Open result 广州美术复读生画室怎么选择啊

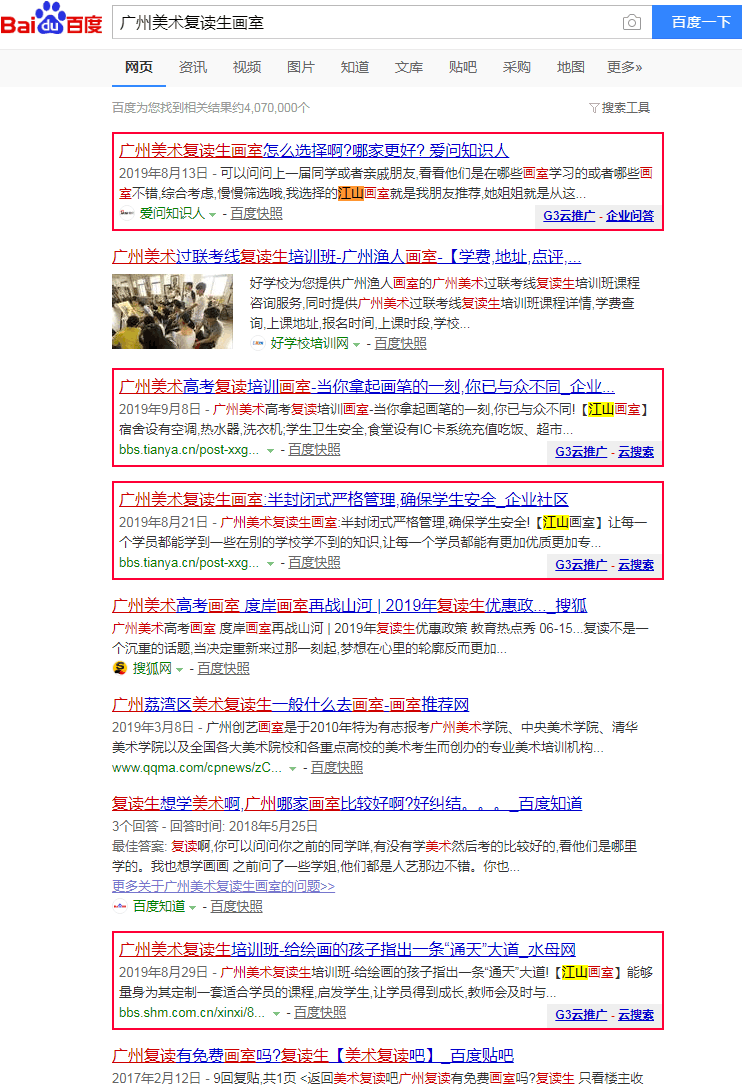coord(314,150)
